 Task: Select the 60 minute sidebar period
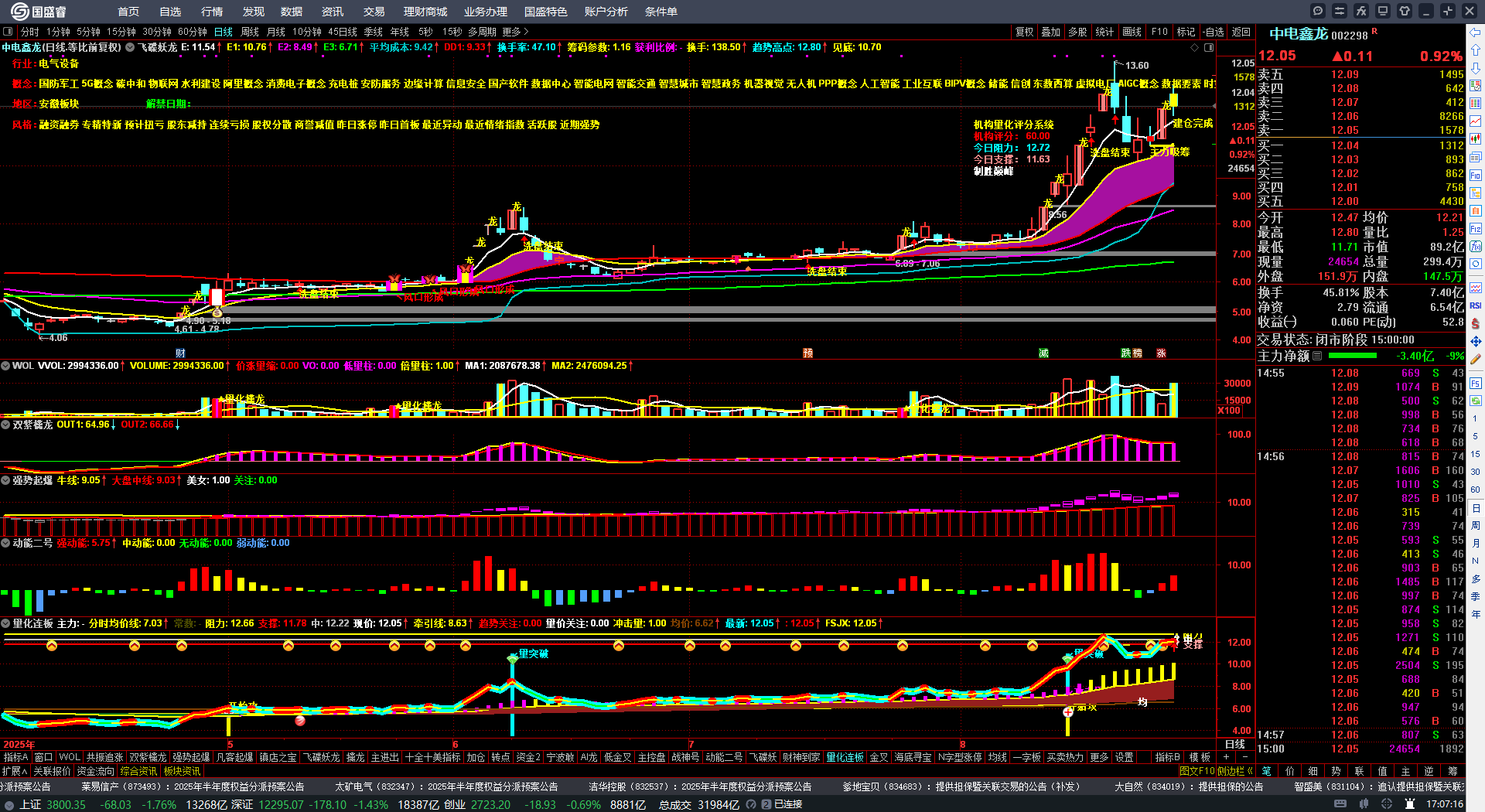click(x=1476, y=490)
